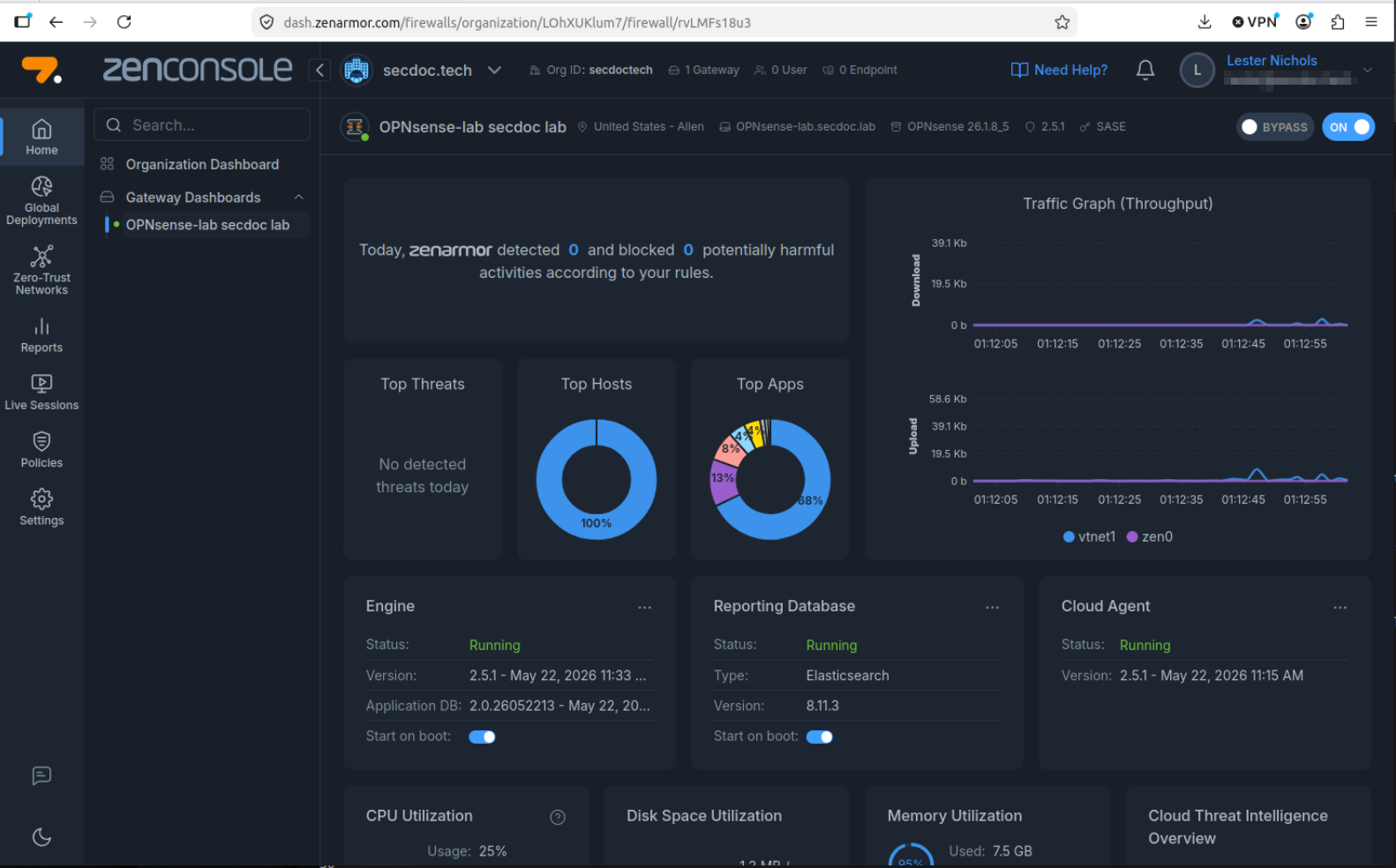
Task: Open Settings gear in sidebar
Action: click(41, 507)
